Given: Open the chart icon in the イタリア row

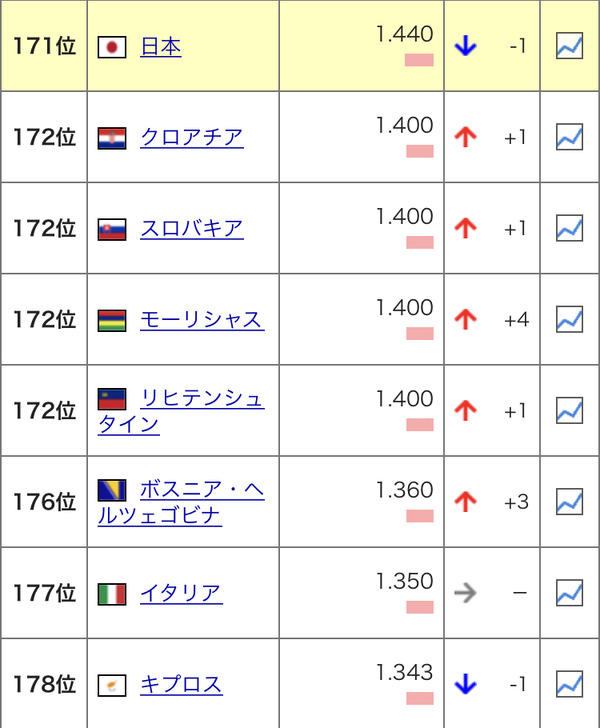Looking at the screenshot, I should (x=569, y=592).
